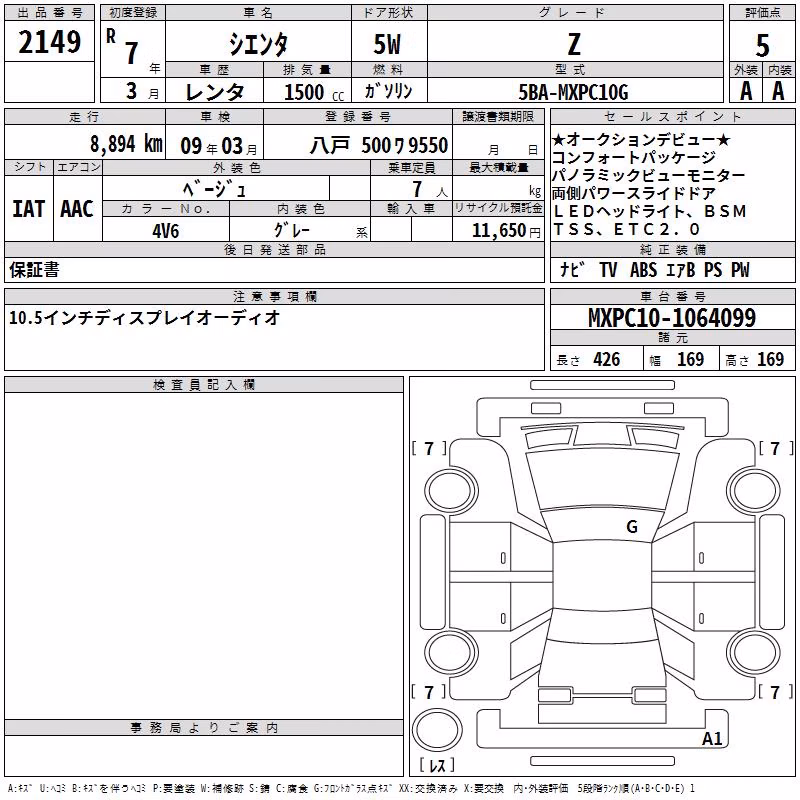The width and height of the screenshot is (800, 800).
Task: Click sales point オークションデビュー line
Action: pos(641,139)
